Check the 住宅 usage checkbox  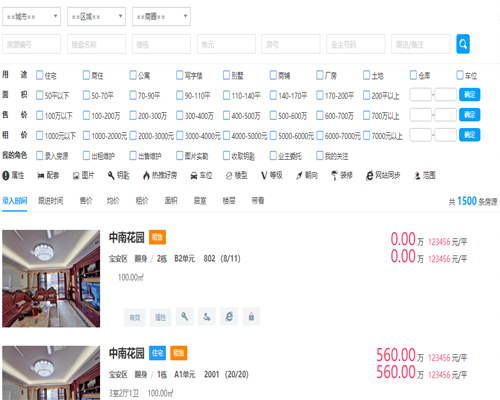[39, 75]
